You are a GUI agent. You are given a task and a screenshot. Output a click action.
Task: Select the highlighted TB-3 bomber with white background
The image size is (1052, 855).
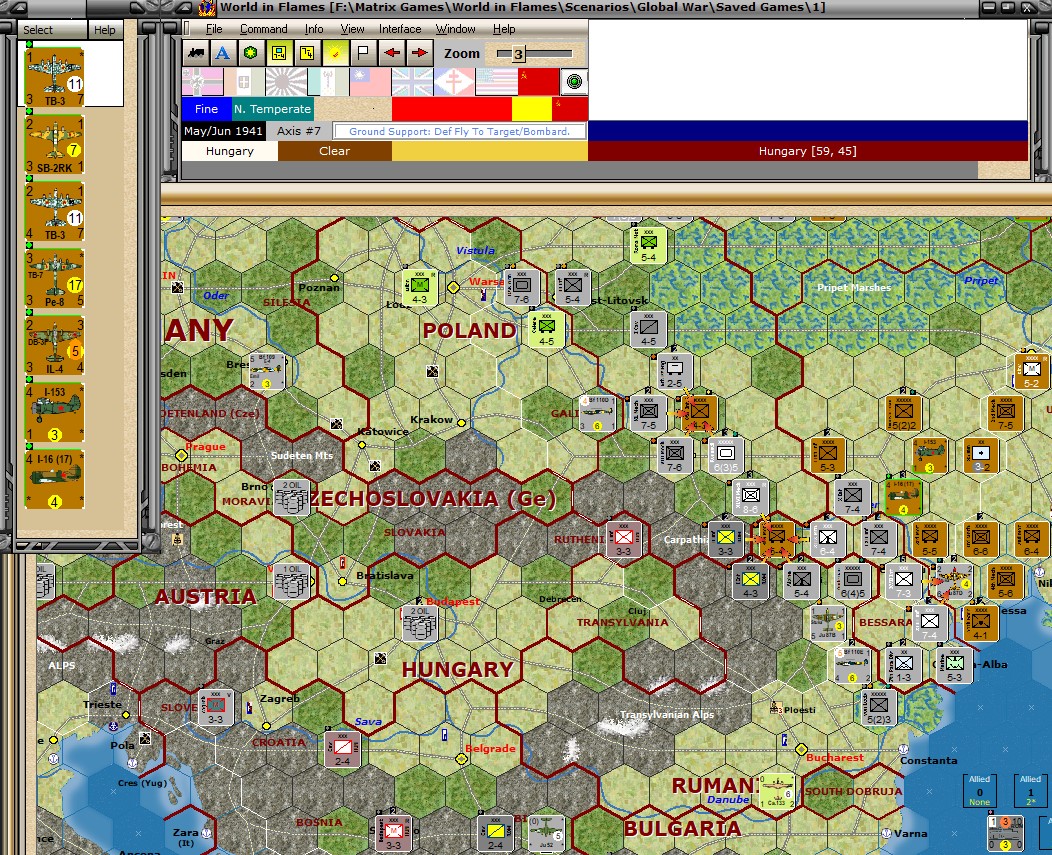click(54, 77)
